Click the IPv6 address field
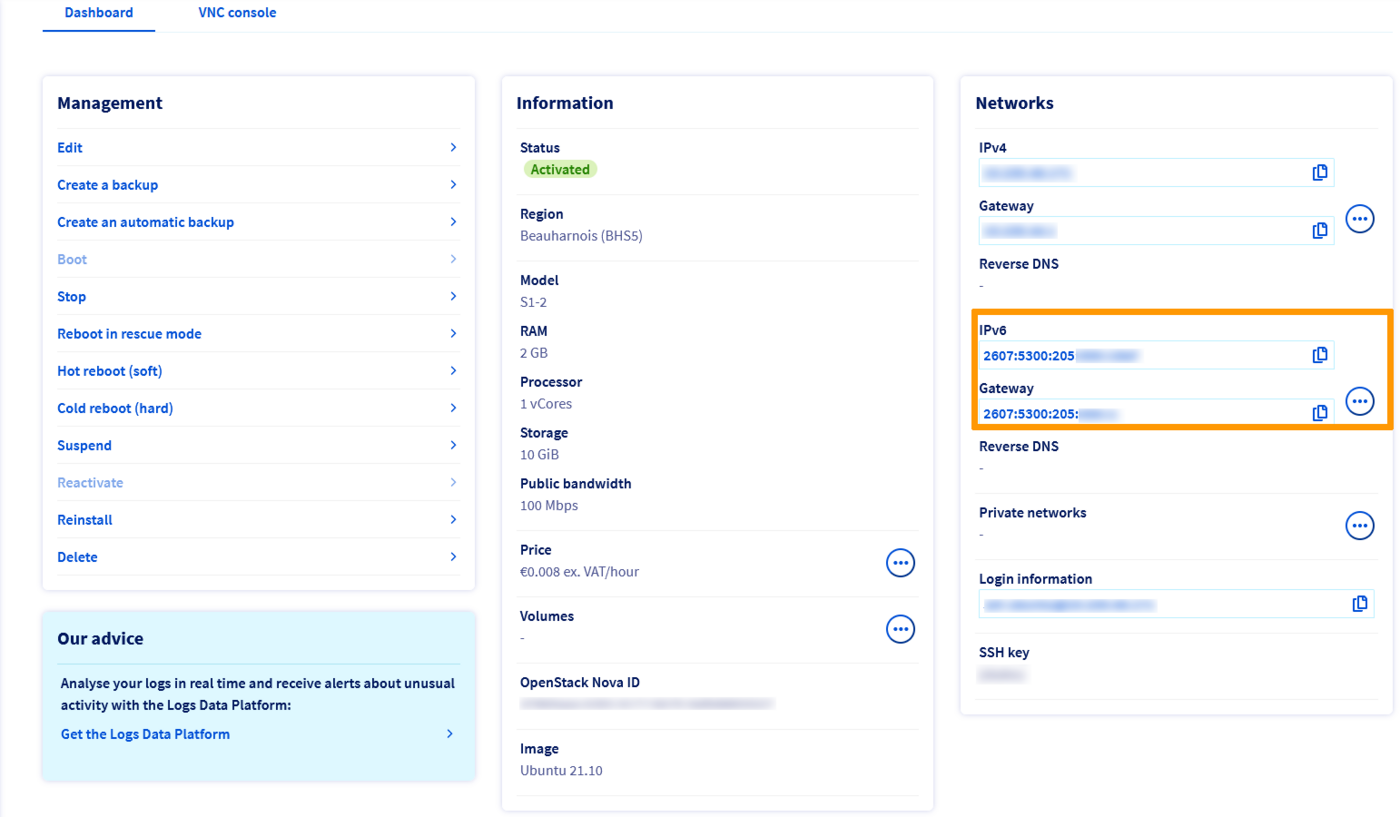 tap(1140, 355)
